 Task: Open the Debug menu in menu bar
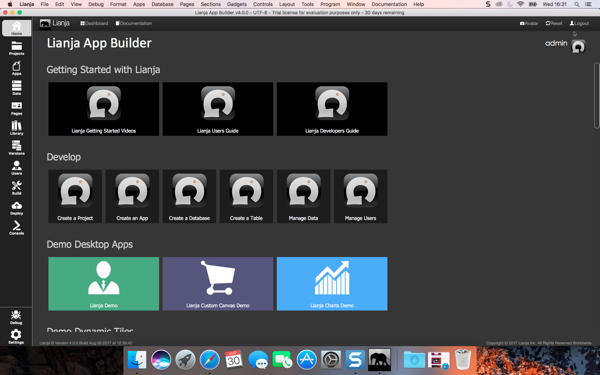(96, 4)
